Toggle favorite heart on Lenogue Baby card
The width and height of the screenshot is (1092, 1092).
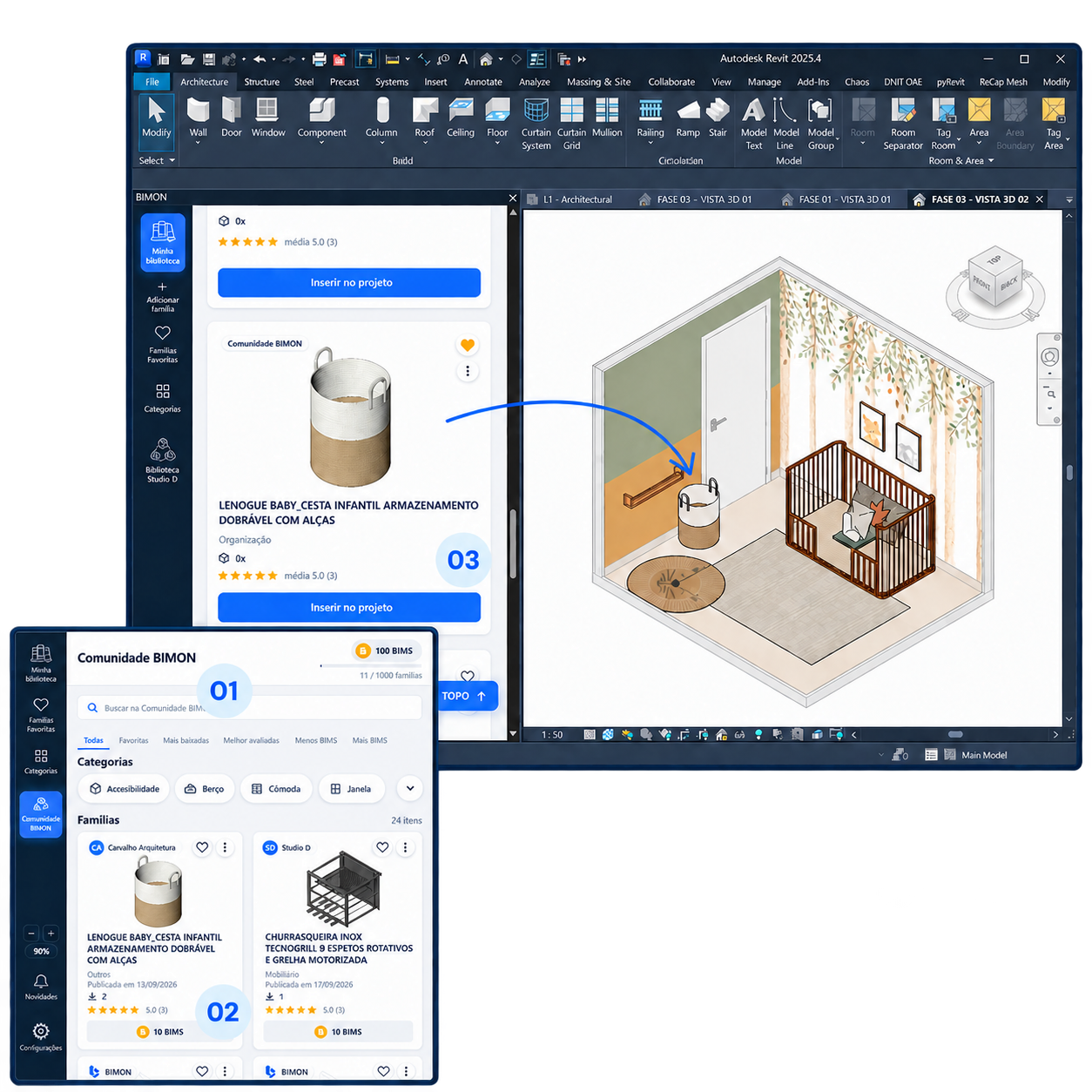coord(468,345)
